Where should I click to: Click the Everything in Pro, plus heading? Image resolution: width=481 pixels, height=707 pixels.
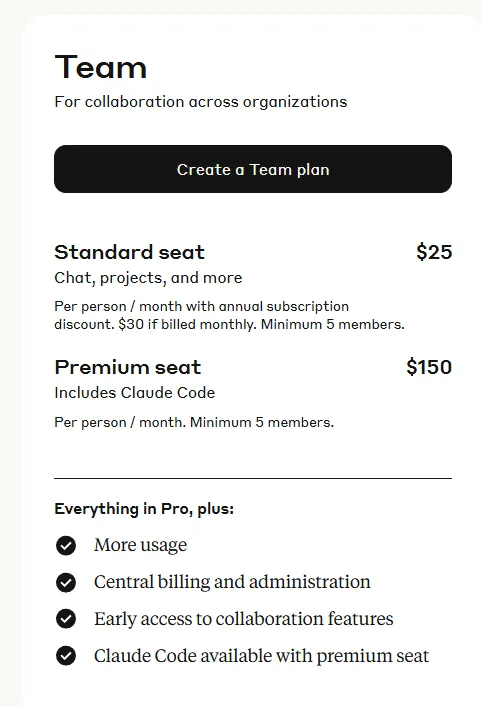point(144,509)
